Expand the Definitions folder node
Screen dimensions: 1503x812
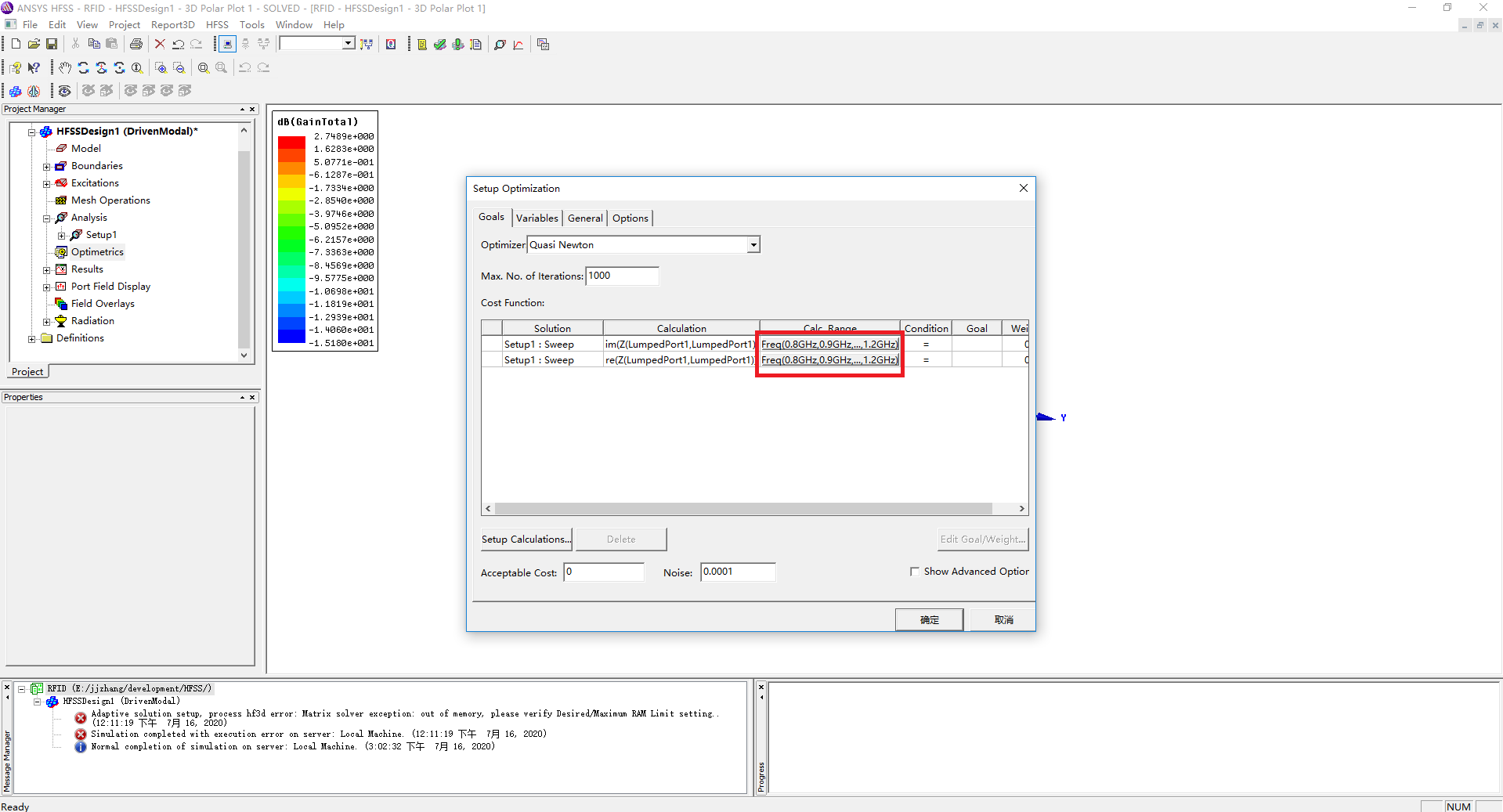click(32, 339)
